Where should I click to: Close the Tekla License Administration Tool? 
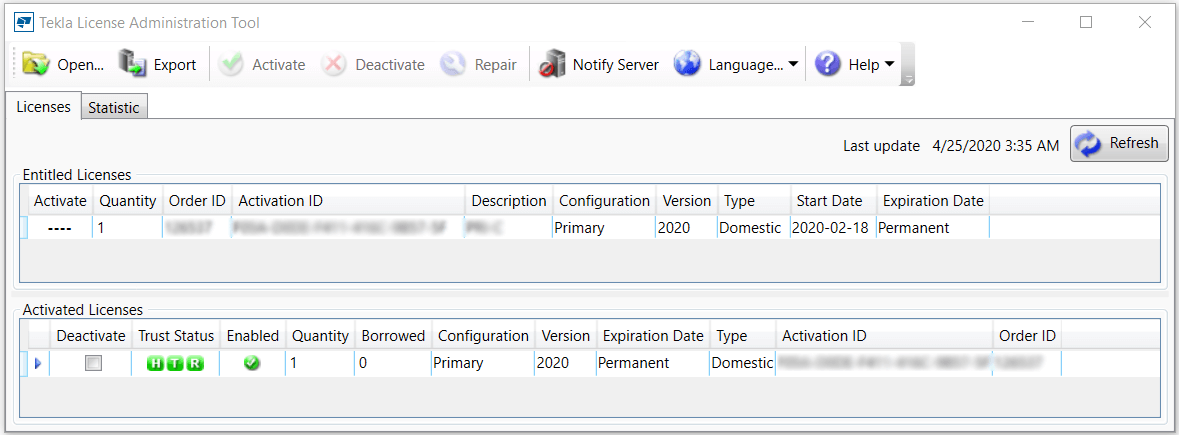click(x=1144, y=23)
